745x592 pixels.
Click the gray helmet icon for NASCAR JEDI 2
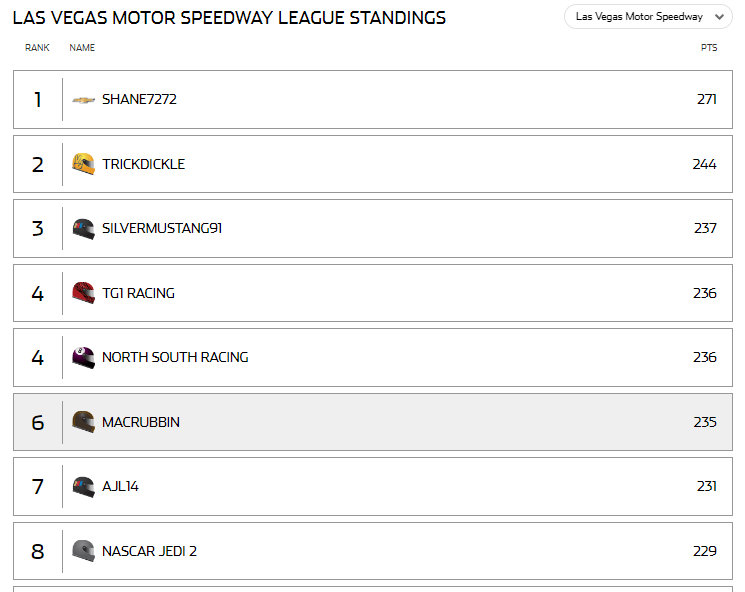[x=84, y=551]
